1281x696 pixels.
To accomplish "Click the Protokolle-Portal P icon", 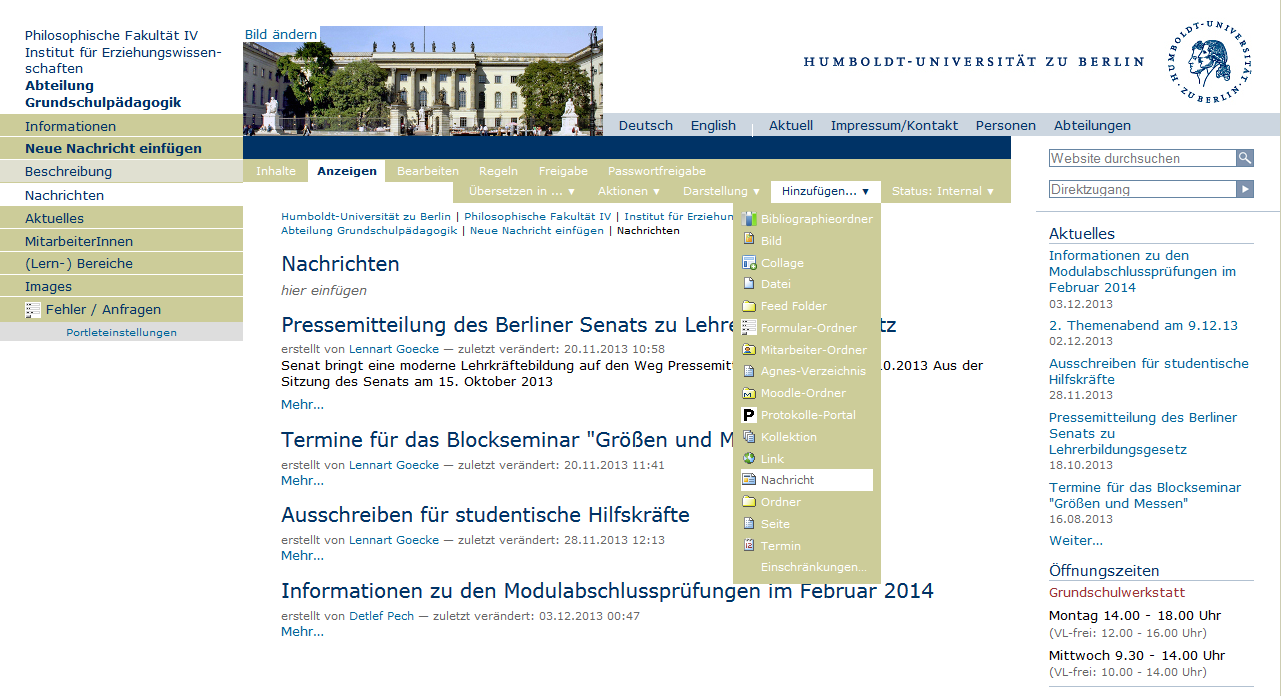I will coord(749,415).
